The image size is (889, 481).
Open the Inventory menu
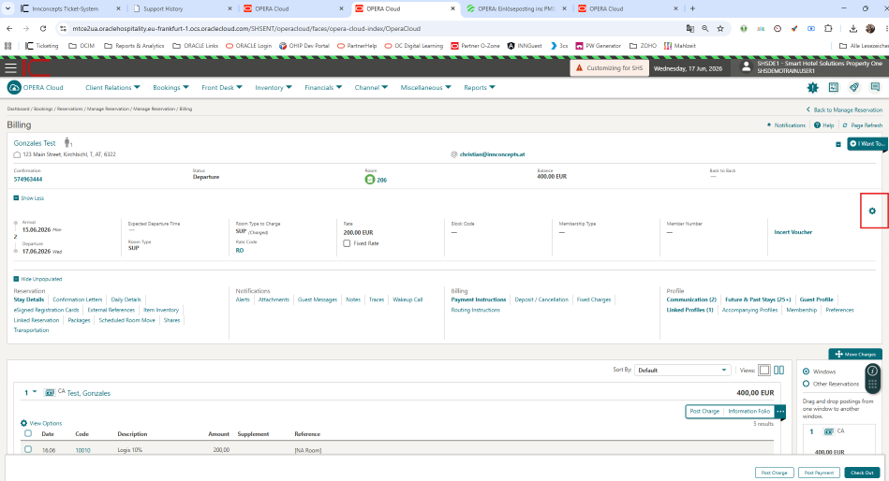tap(273, 87)
